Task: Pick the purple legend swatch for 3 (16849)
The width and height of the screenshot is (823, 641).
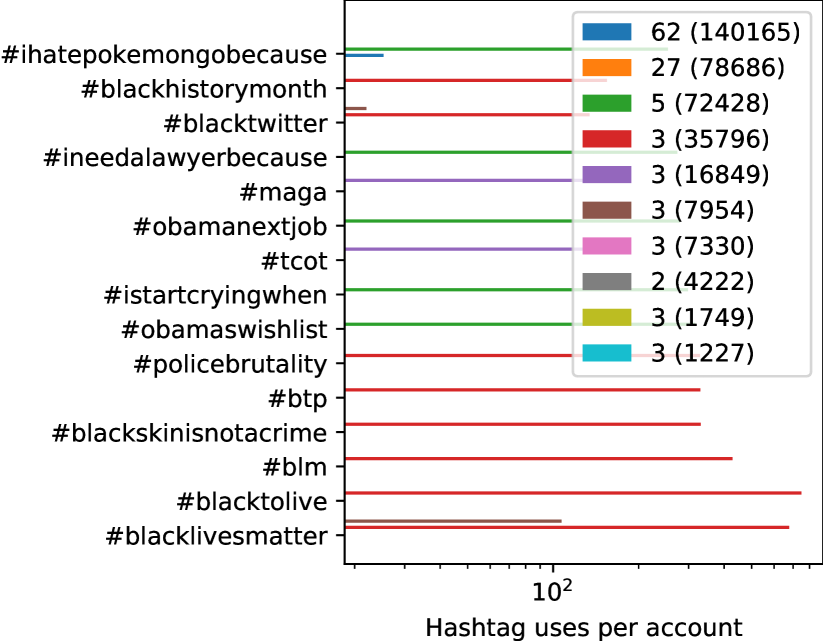Action: click(x=607, y=175)
